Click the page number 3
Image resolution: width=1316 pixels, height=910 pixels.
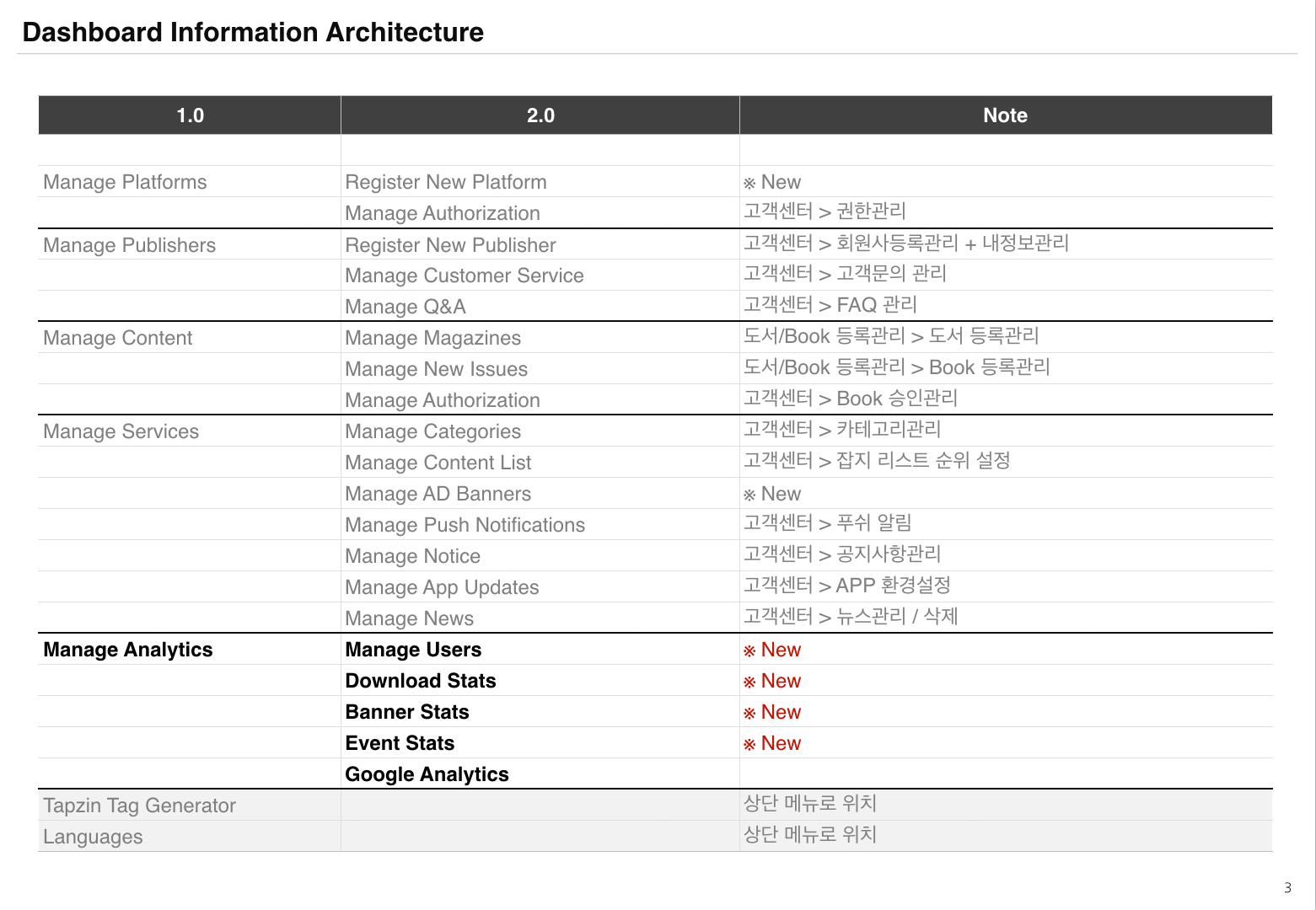(x=1287, y=887)
